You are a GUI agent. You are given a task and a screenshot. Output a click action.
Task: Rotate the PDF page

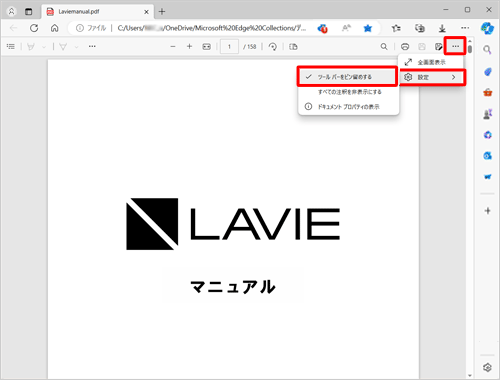273,47
